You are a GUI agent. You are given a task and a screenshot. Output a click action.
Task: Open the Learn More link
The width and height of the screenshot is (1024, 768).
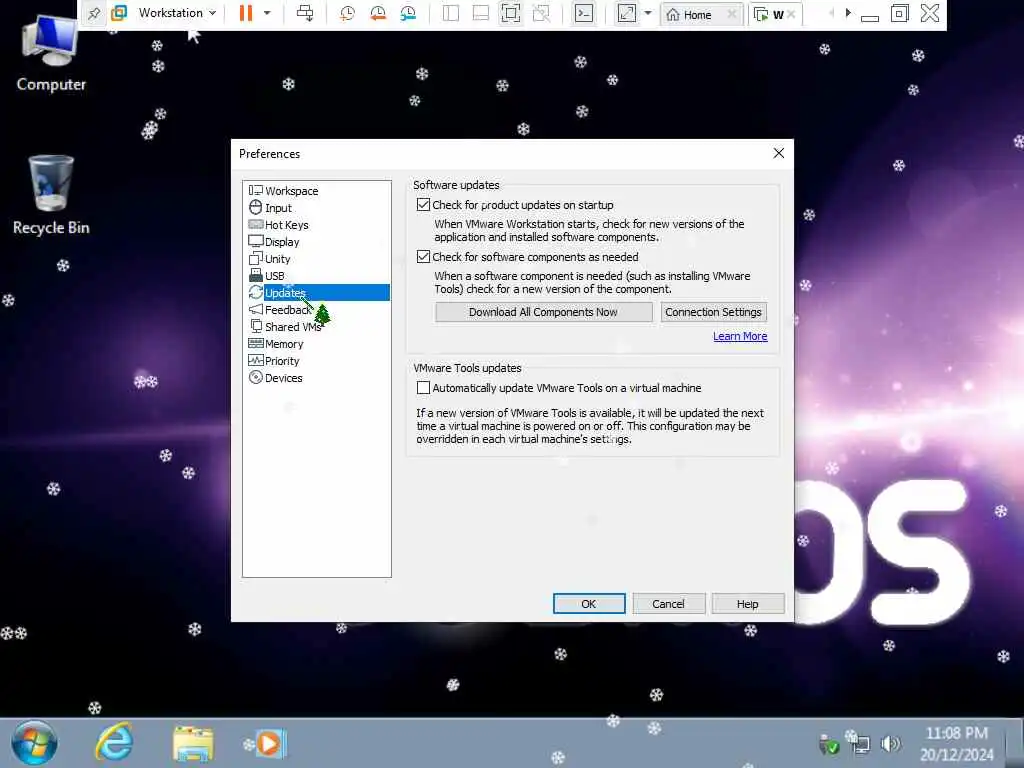740,336
